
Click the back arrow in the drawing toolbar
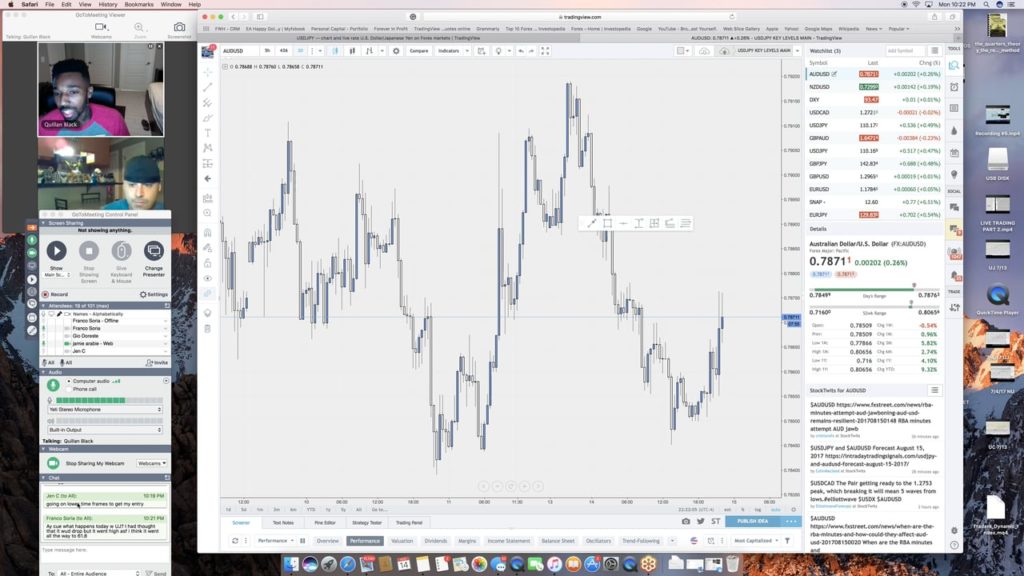coord(208,178)
